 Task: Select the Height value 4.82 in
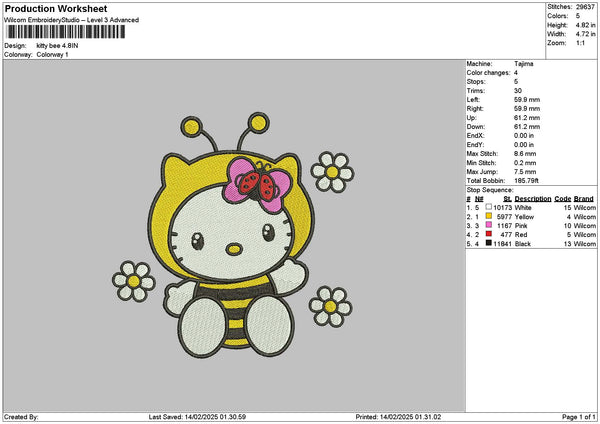click(x=585, y=25)
